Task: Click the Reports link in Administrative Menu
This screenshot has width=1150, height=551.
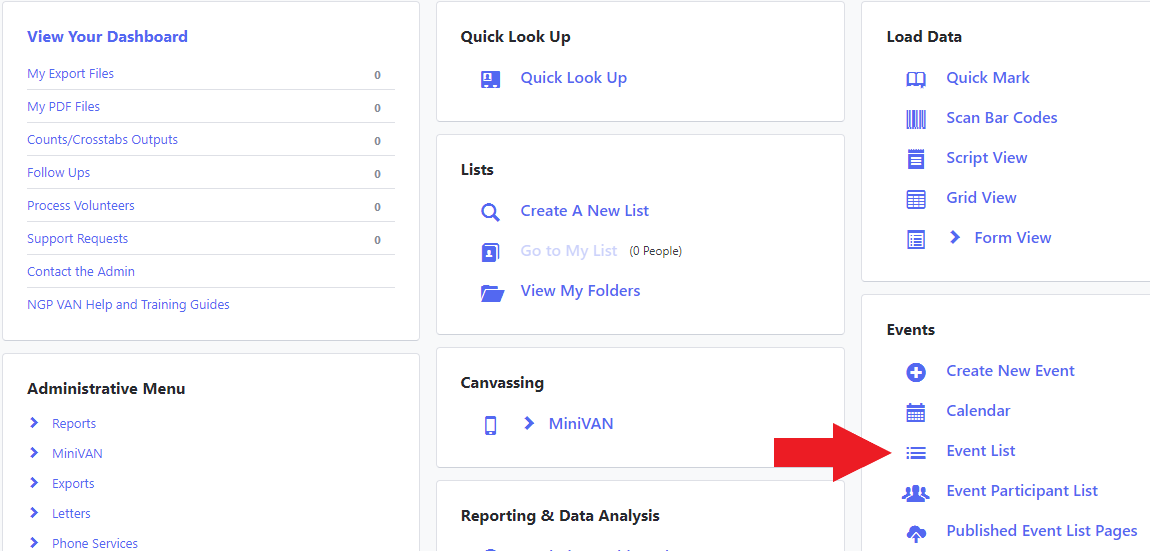Action: pos(74,423)
